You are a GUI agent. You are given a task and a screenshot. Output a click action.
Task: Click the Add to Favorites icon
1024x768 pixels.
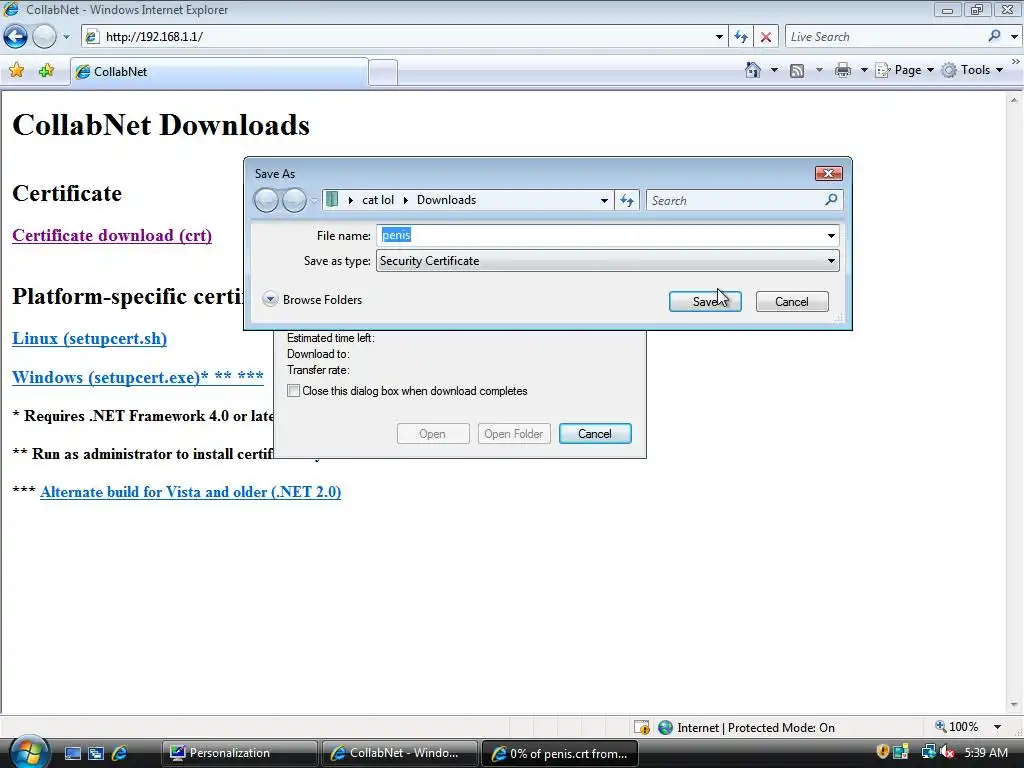tap(46, 71)
